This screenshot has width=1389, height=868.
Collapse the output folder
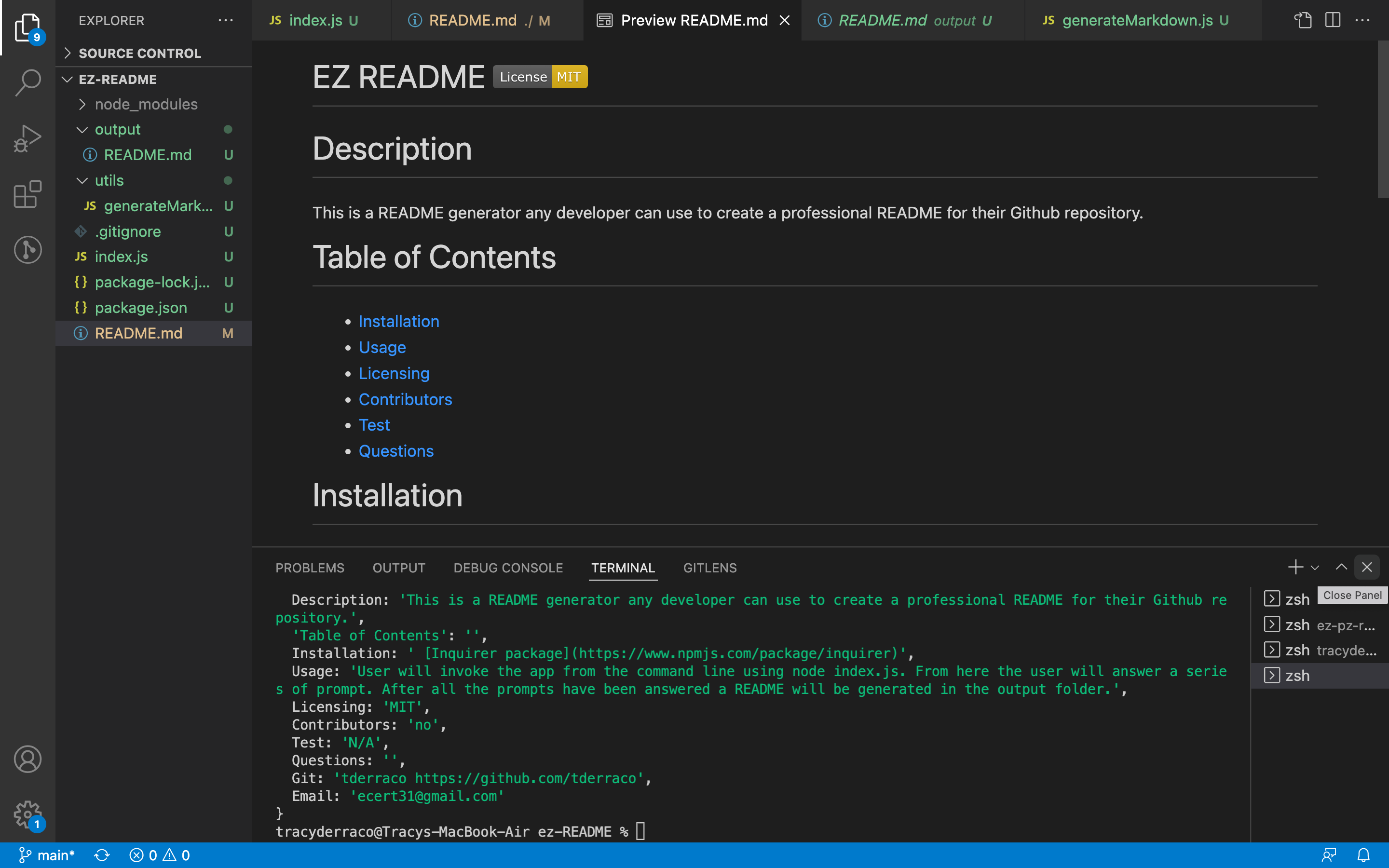[154, 129]
